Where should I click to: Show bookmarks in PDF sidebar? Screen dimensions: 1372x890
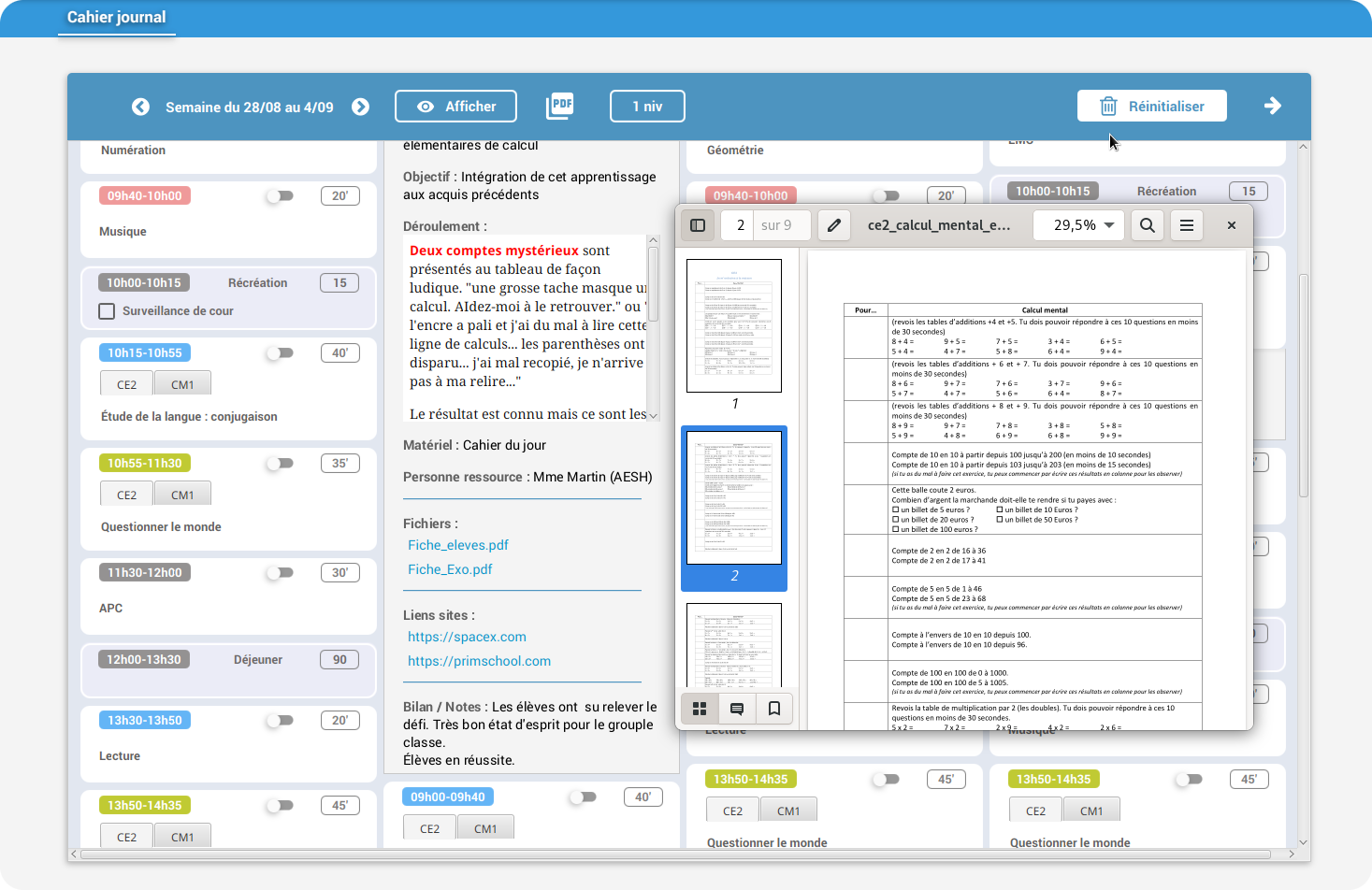tap(774, 709)
